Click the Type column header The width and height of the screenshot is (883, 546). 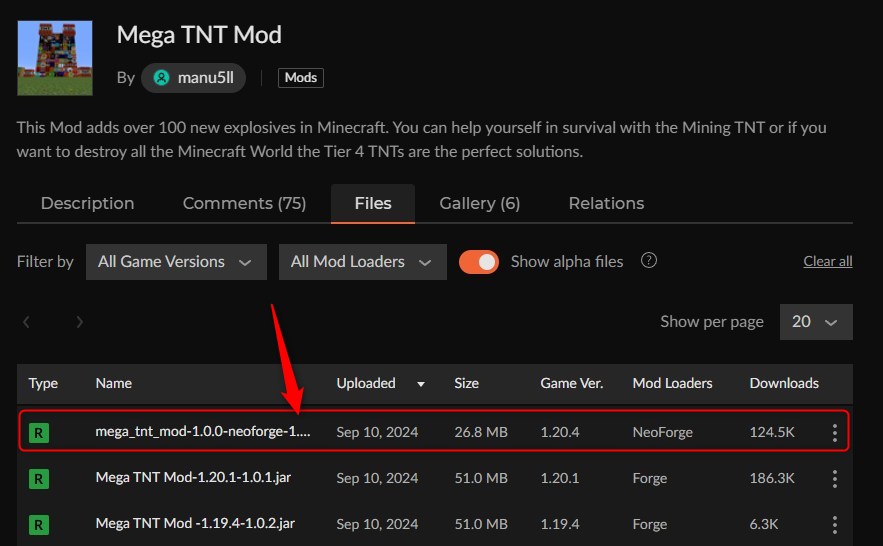coord(43,383)
